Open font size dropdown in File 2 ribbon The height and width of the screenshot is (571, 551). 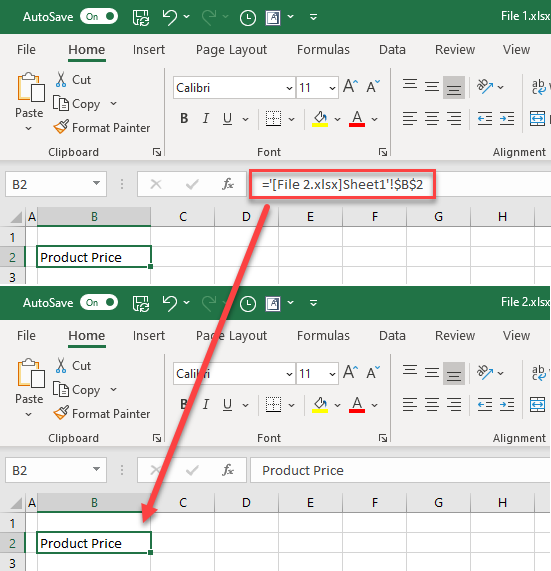(332, 374)
